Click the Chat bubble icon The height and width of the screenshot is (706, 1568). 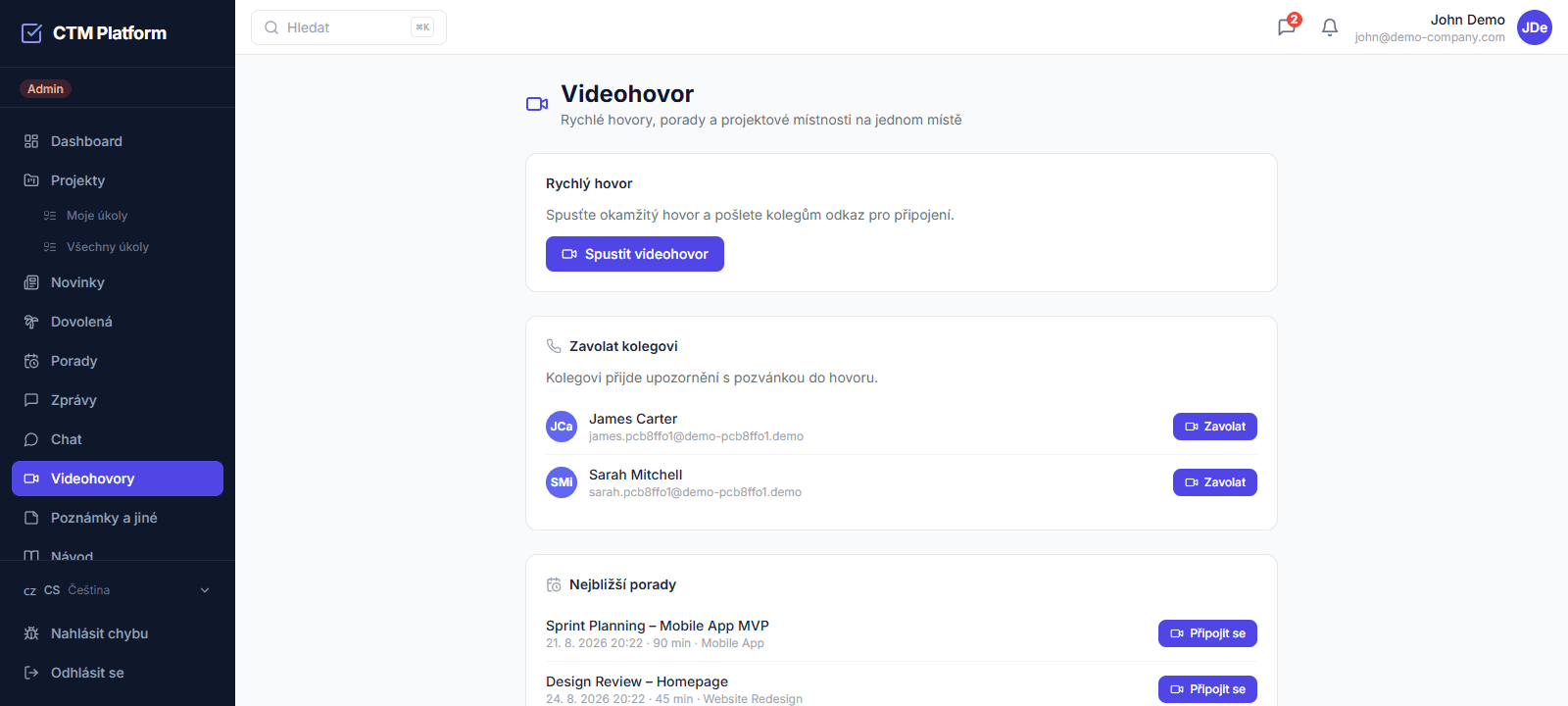pyautogui.click(x=31, y=439)
